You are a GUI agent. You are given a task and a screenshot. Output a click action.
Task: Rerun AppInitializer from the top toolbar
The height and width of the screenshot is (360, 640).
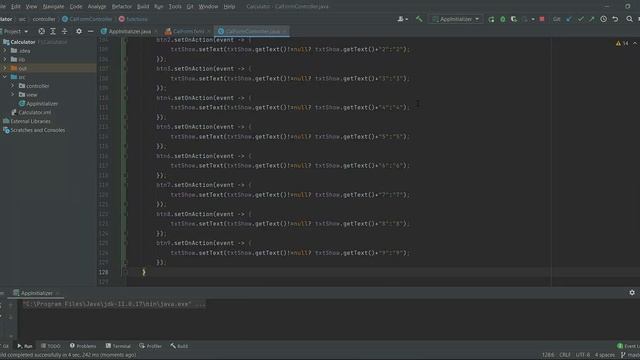[491, 19]
